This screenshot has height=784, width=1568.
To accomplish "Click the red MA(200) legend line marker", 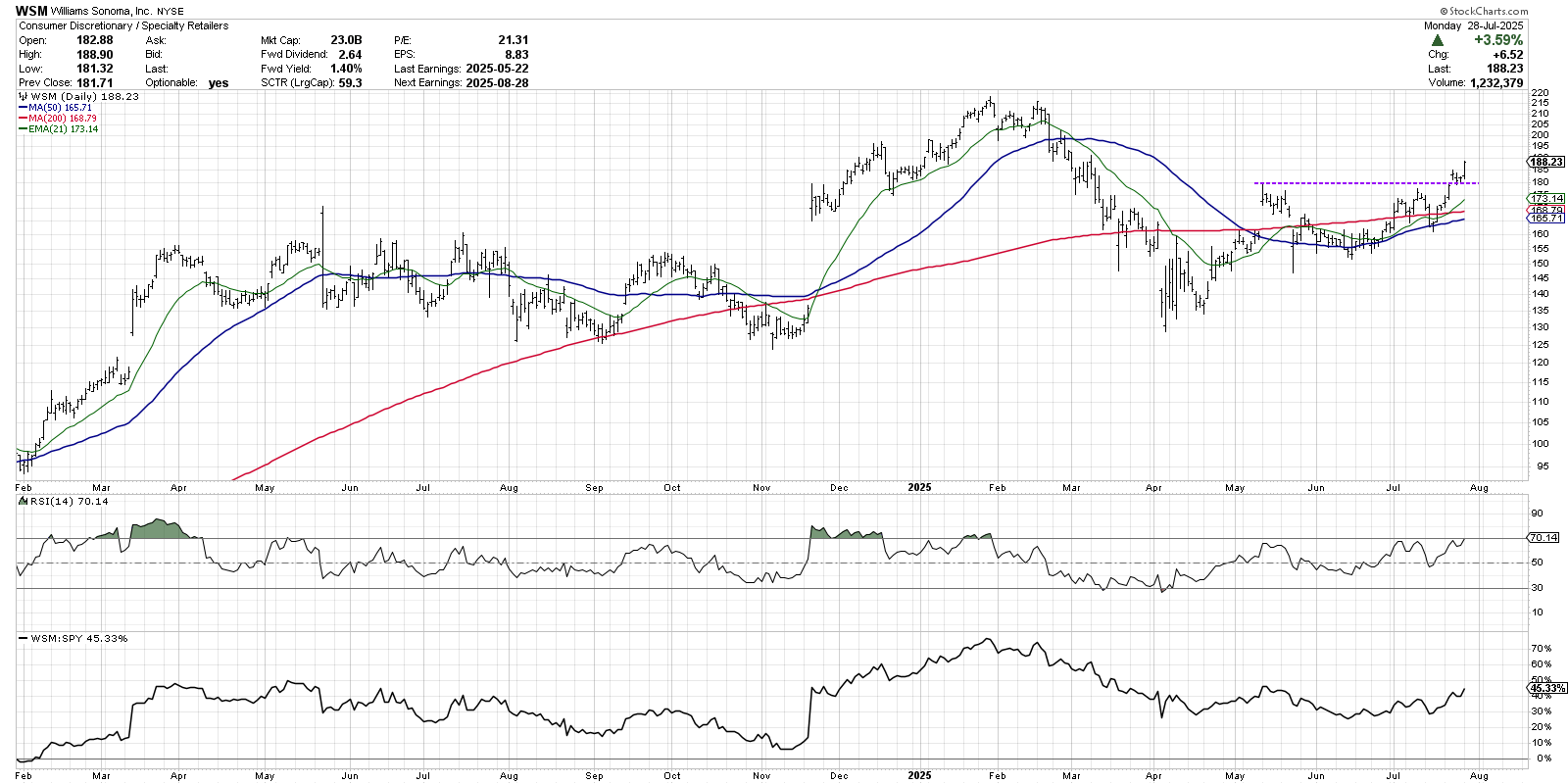I will tap(23, 119).
